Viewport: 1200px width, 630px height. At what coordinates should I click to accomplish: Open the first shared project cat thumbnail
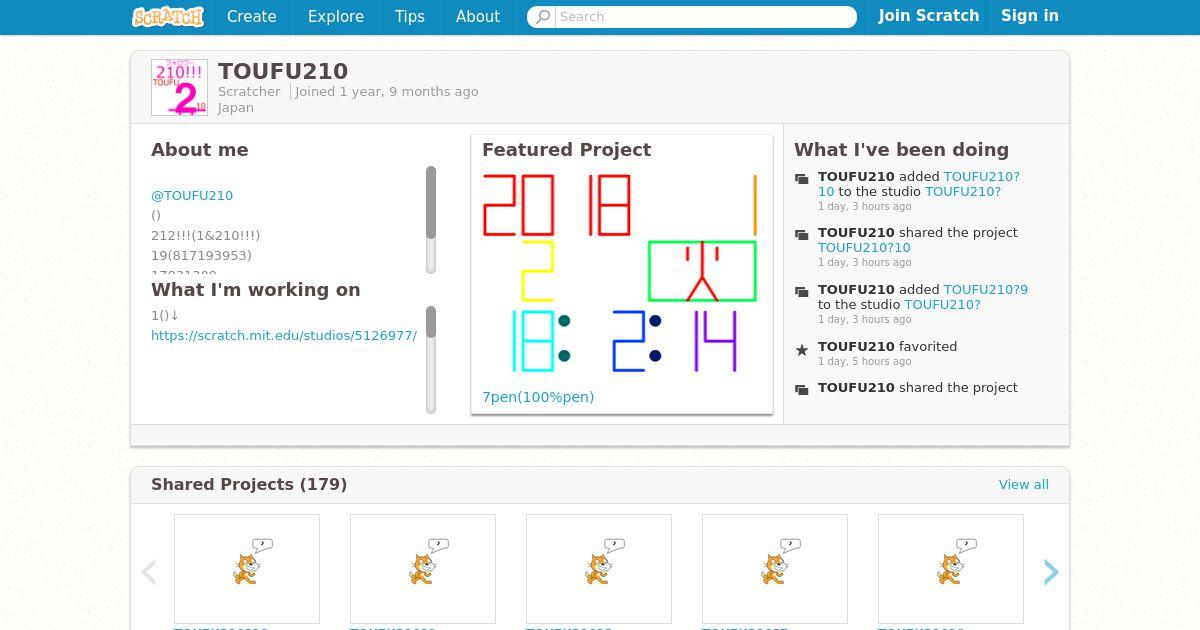(x=247, y=569)
